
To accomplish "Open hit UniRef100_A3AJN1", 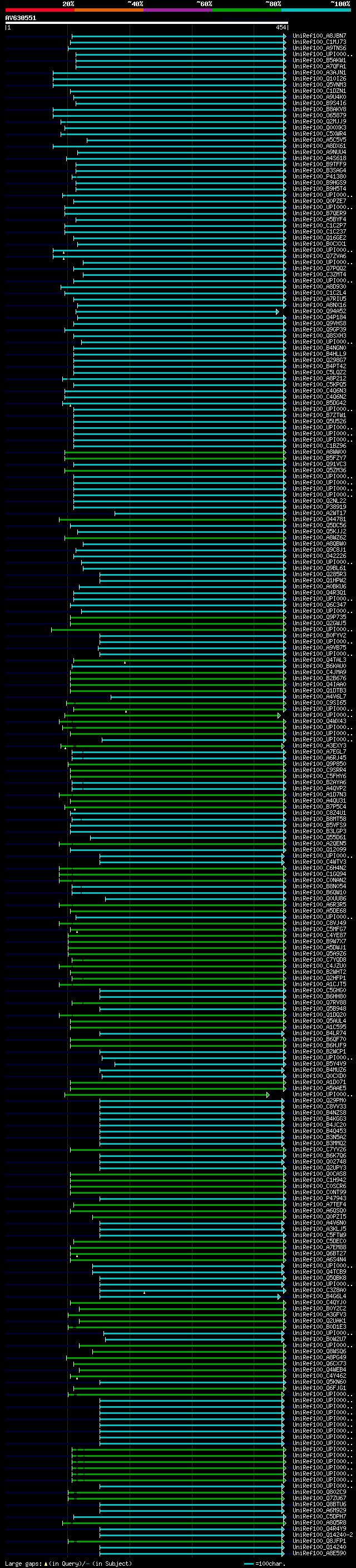I will click(319, 72).
